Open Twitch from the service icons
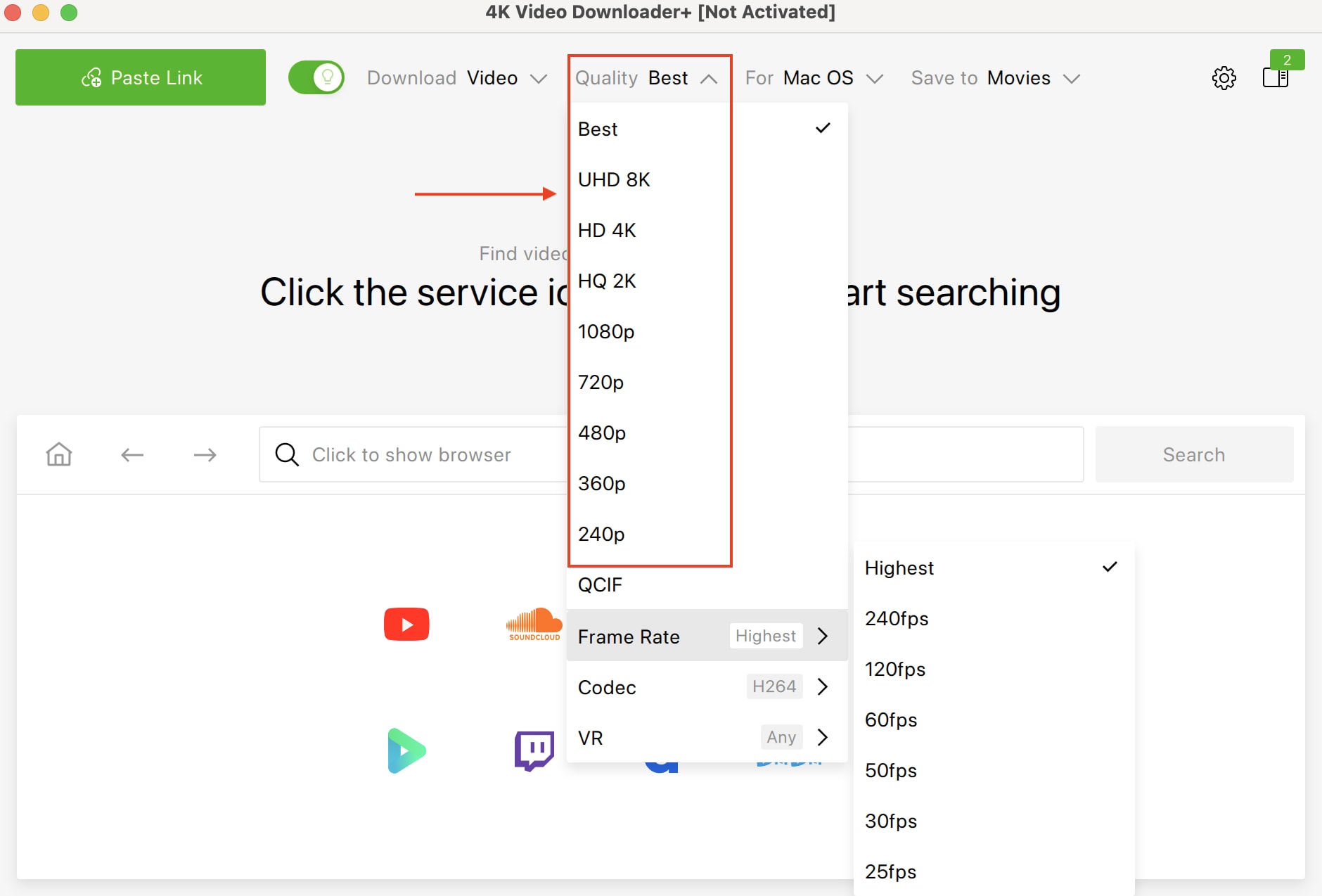Viewport: 1322px width, 896px height. coord(534,750)
